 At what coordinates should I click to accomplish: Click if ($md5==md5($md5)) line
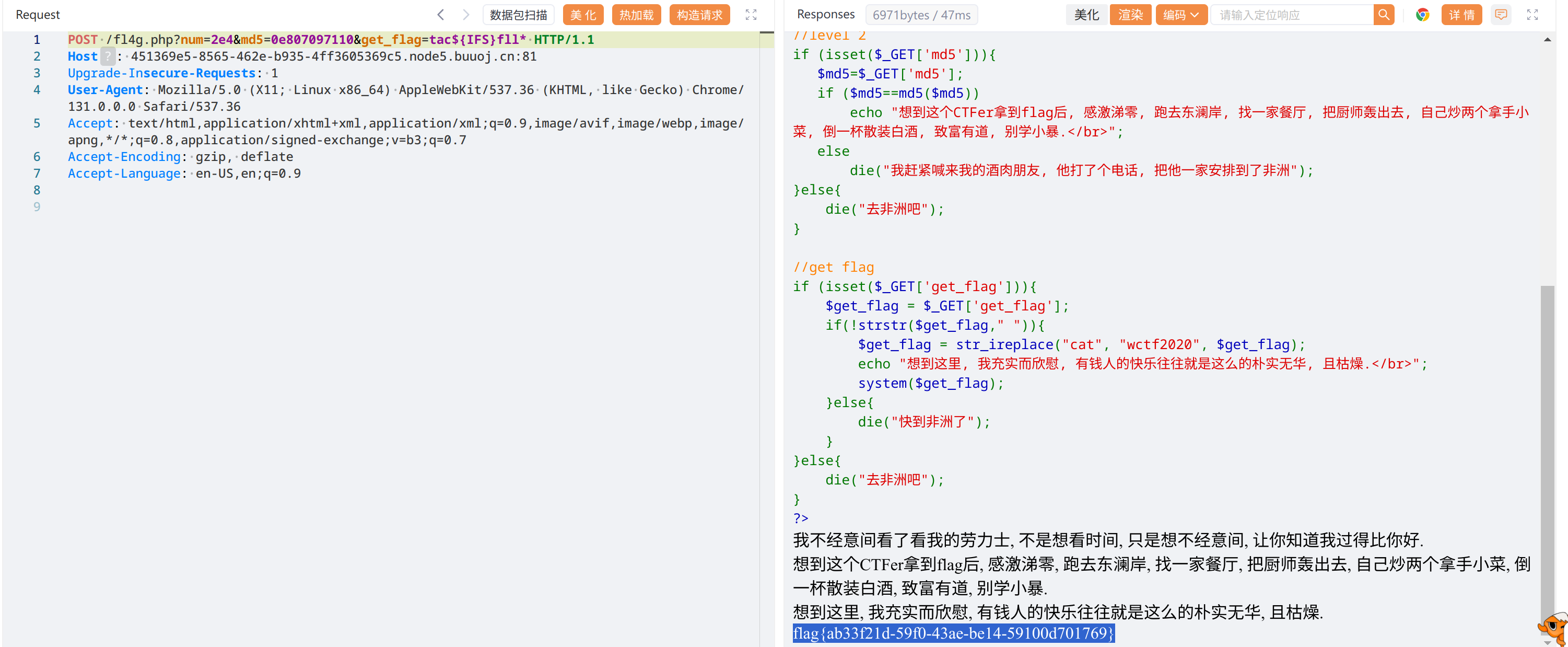[898, 93]
